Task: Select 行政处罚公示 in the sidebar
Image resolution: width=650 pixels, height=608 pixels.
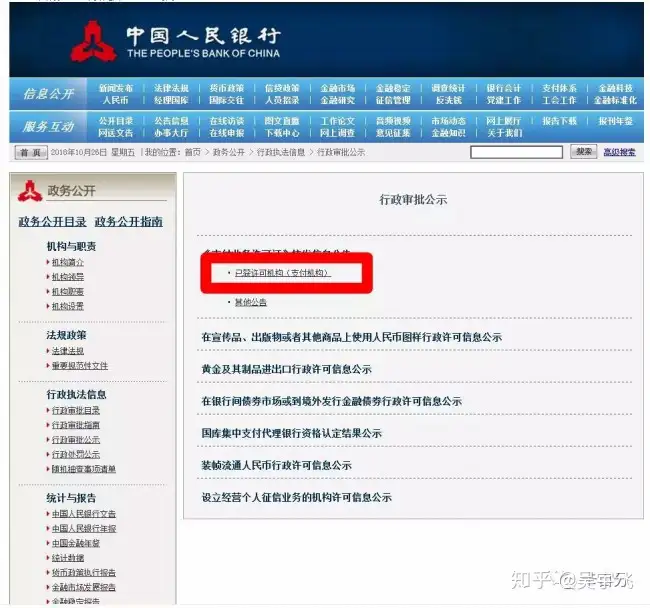Action: [76, 454]
